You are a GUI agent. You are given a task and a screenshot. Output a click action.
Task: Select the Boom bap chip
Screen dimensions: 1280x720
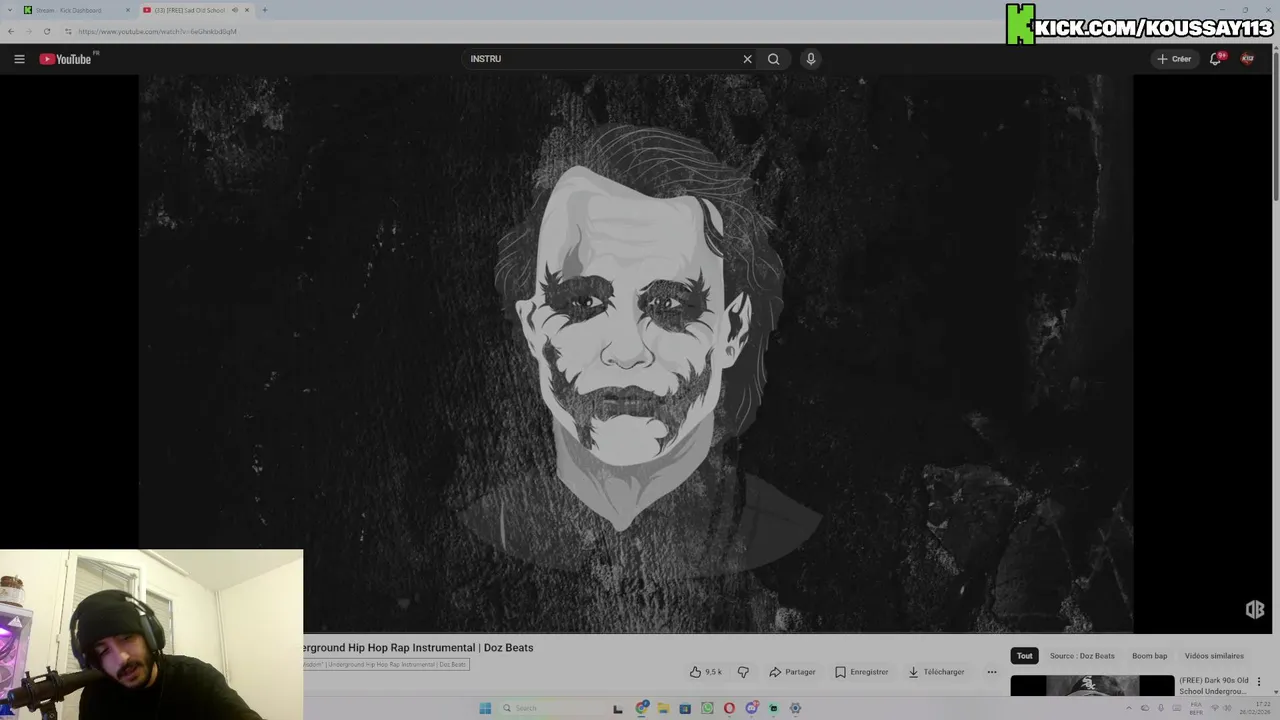(x=1149, y=656)
